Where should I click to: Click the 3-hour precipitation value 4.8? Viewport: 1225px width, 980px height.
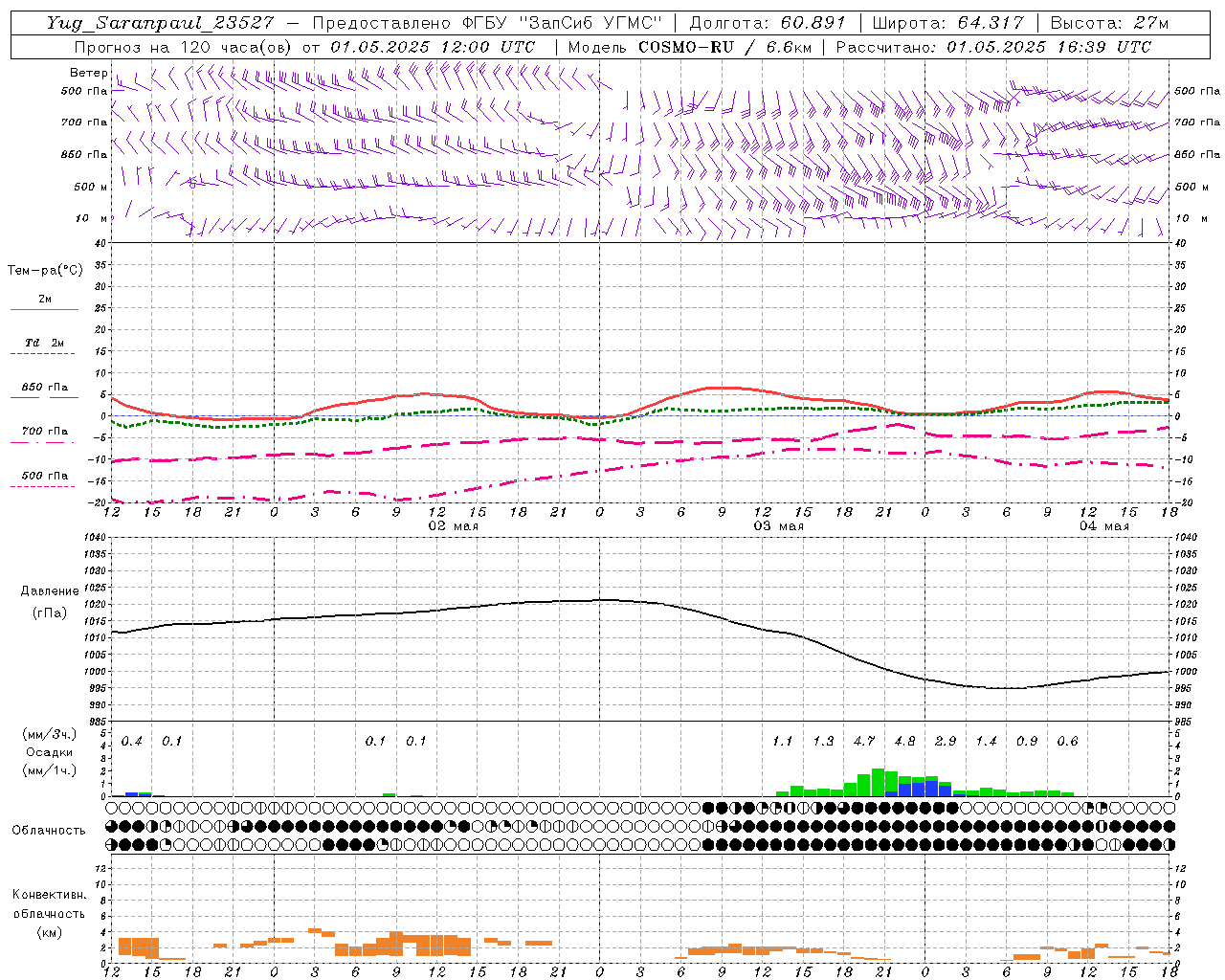click(904, 741)
